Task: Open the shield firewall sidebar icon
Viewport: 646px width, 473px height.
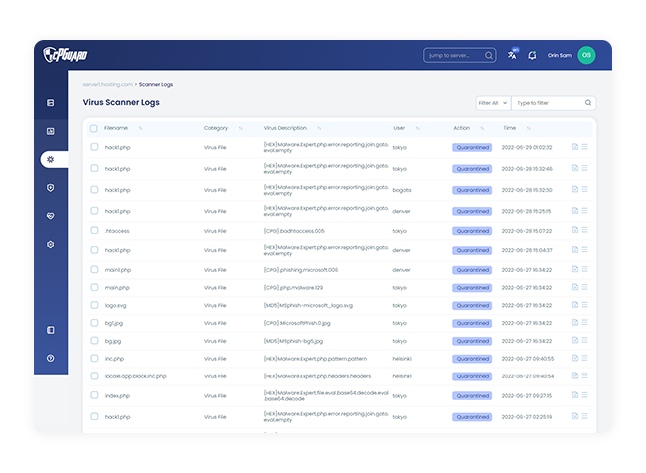Action: pyautogui.click(x=50, y=188)
